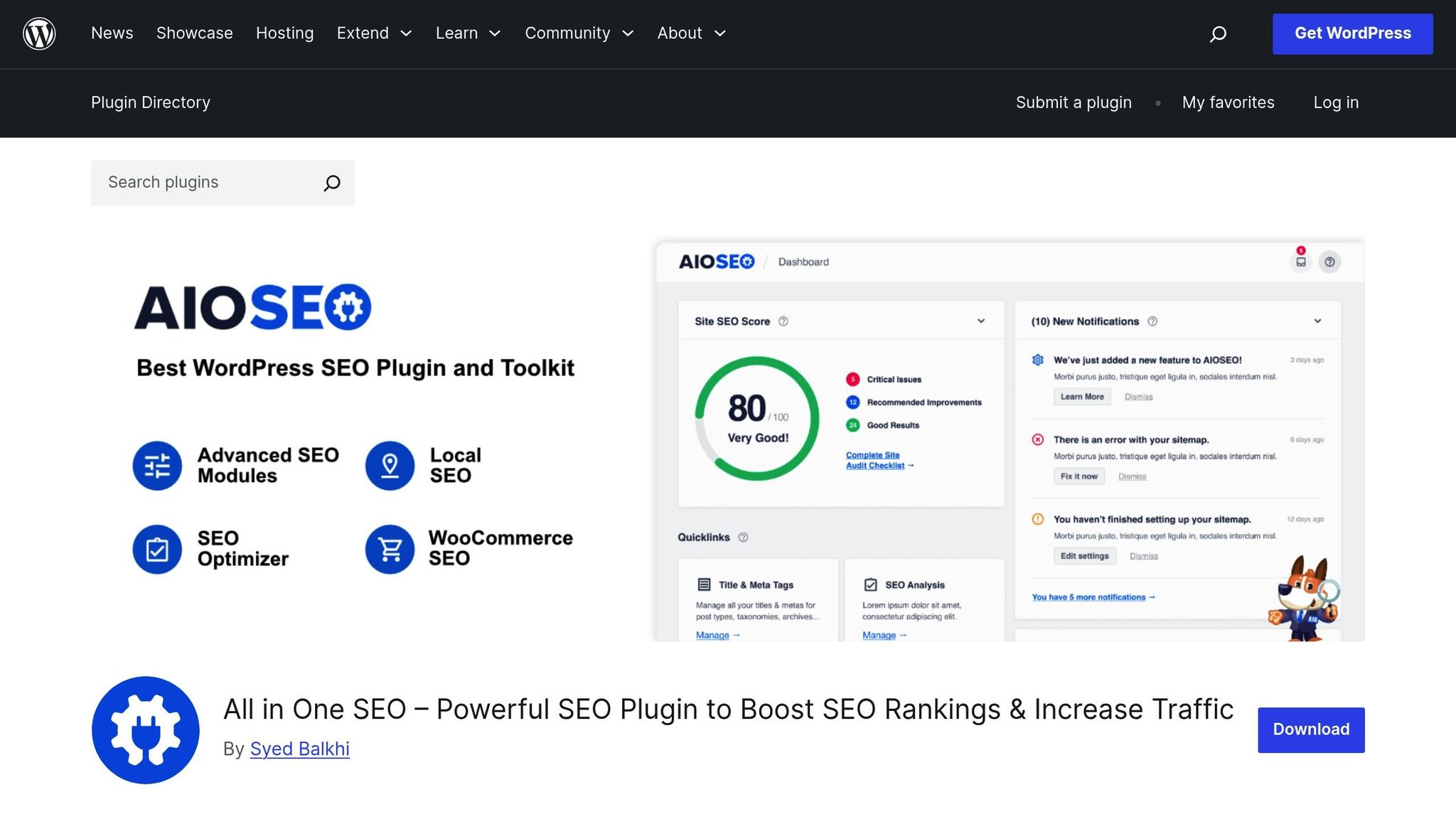Click You have 5 more notifications link
This screenshot has height=819, width=1456.
(x=1093, y=597)
